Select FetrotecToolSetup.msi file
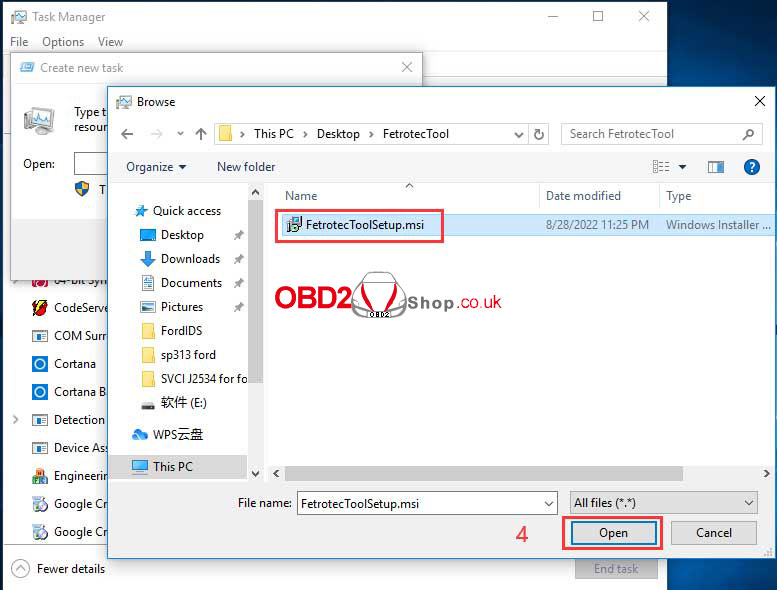 point(364,225)
